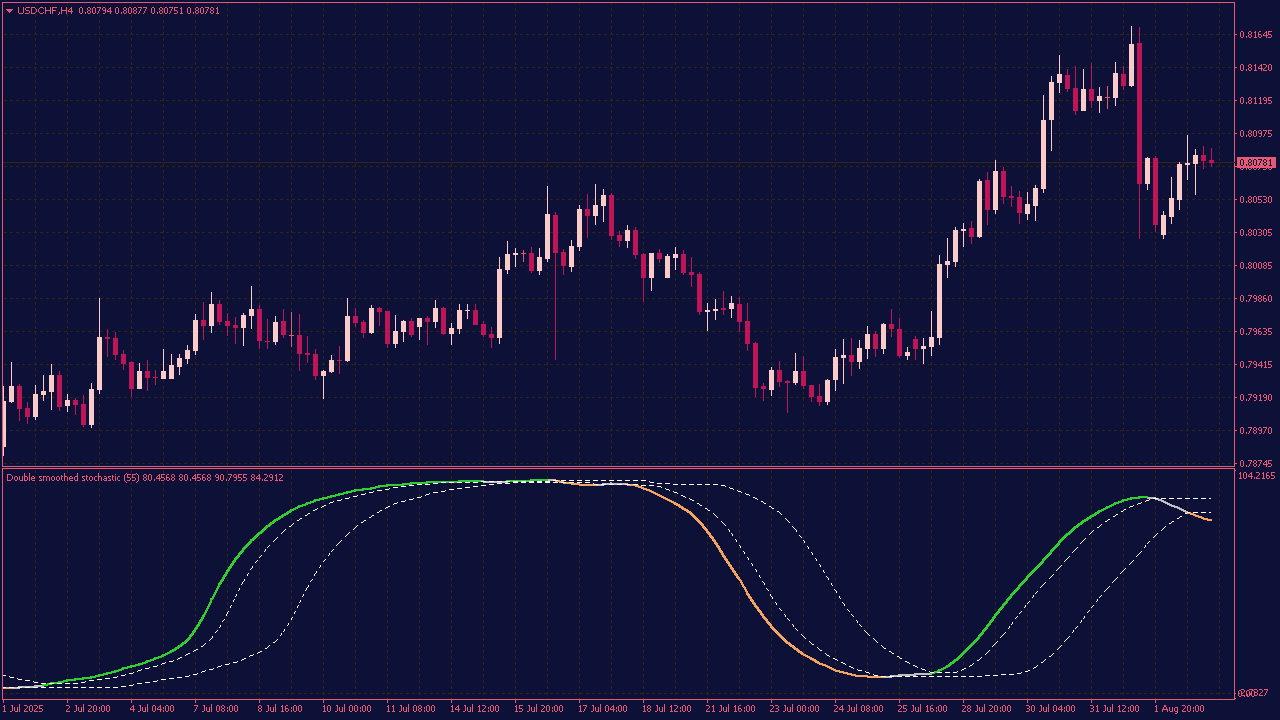Click the 10 Jul 00:00 time axis label
The image size is (1280, 720).
[347, 709]
